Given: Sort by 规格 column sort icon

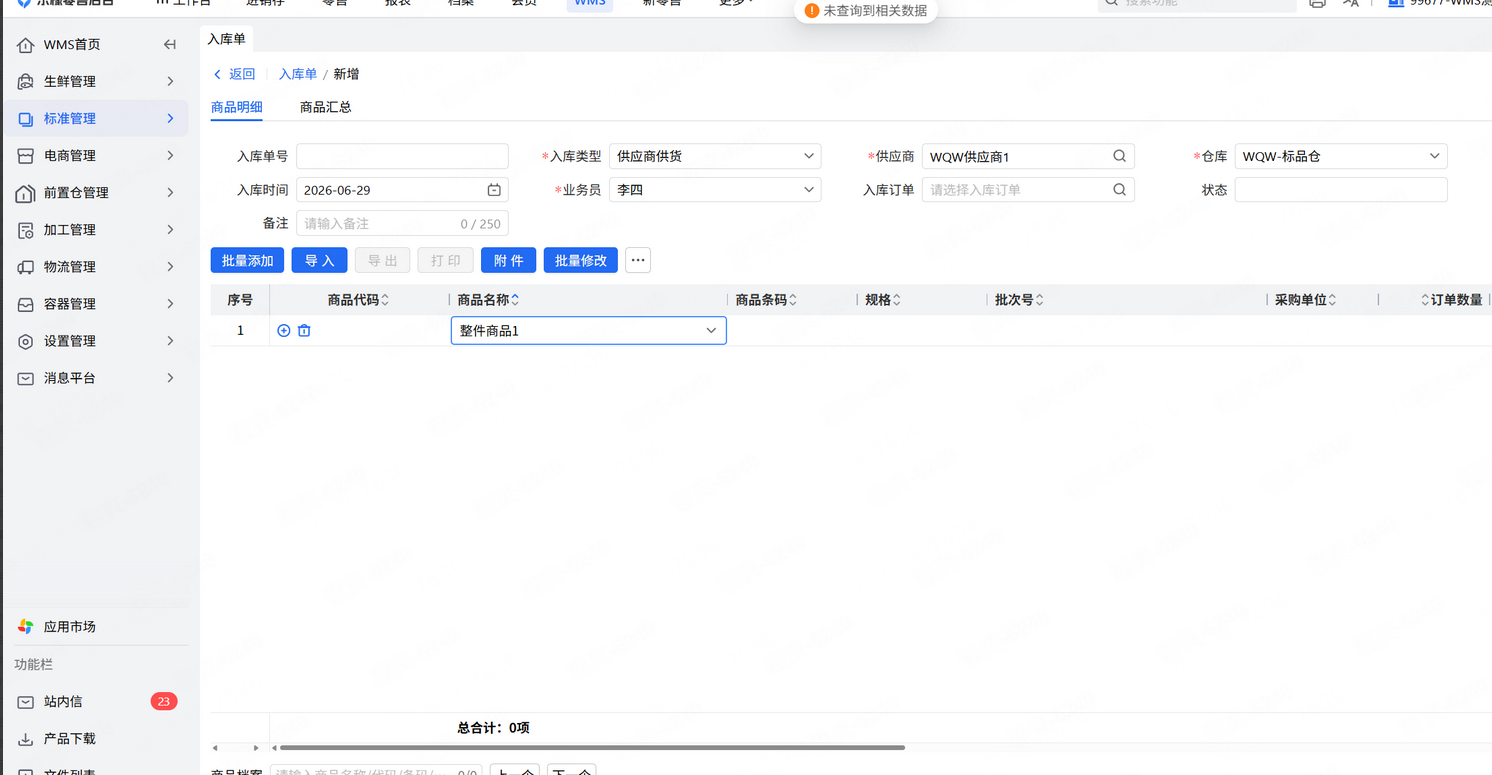Looking at the screenshot, I should pyautogui.click(x=897, y=300).
